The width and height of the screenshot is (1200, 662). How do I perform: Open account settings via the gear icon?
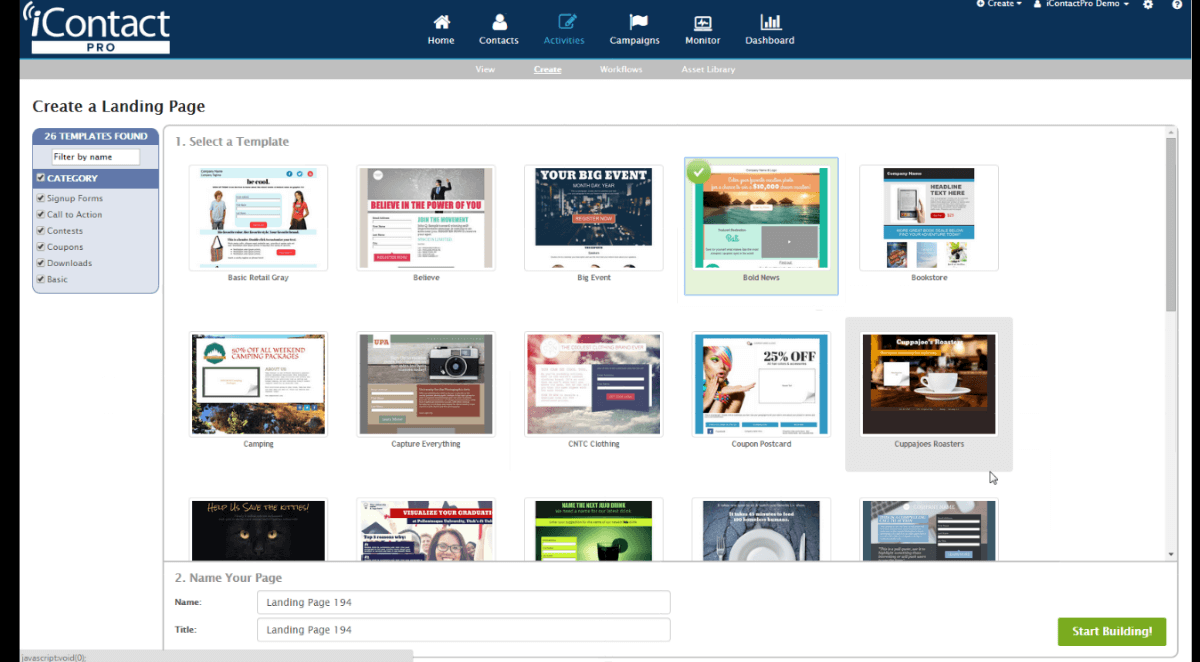click(1148, 5)
